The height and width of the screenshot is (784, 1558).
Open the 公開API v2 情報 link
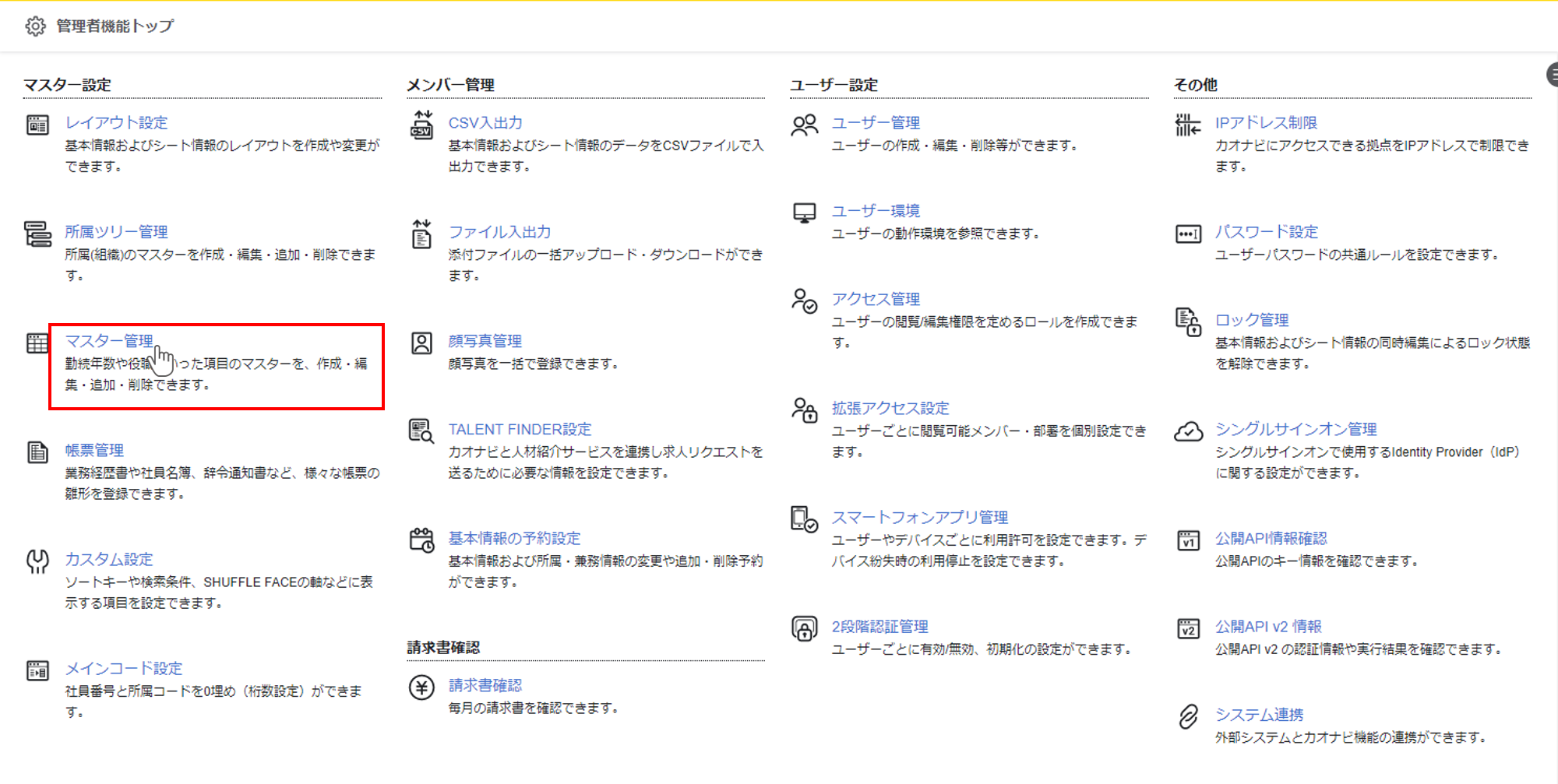[x=1268, y=627]
